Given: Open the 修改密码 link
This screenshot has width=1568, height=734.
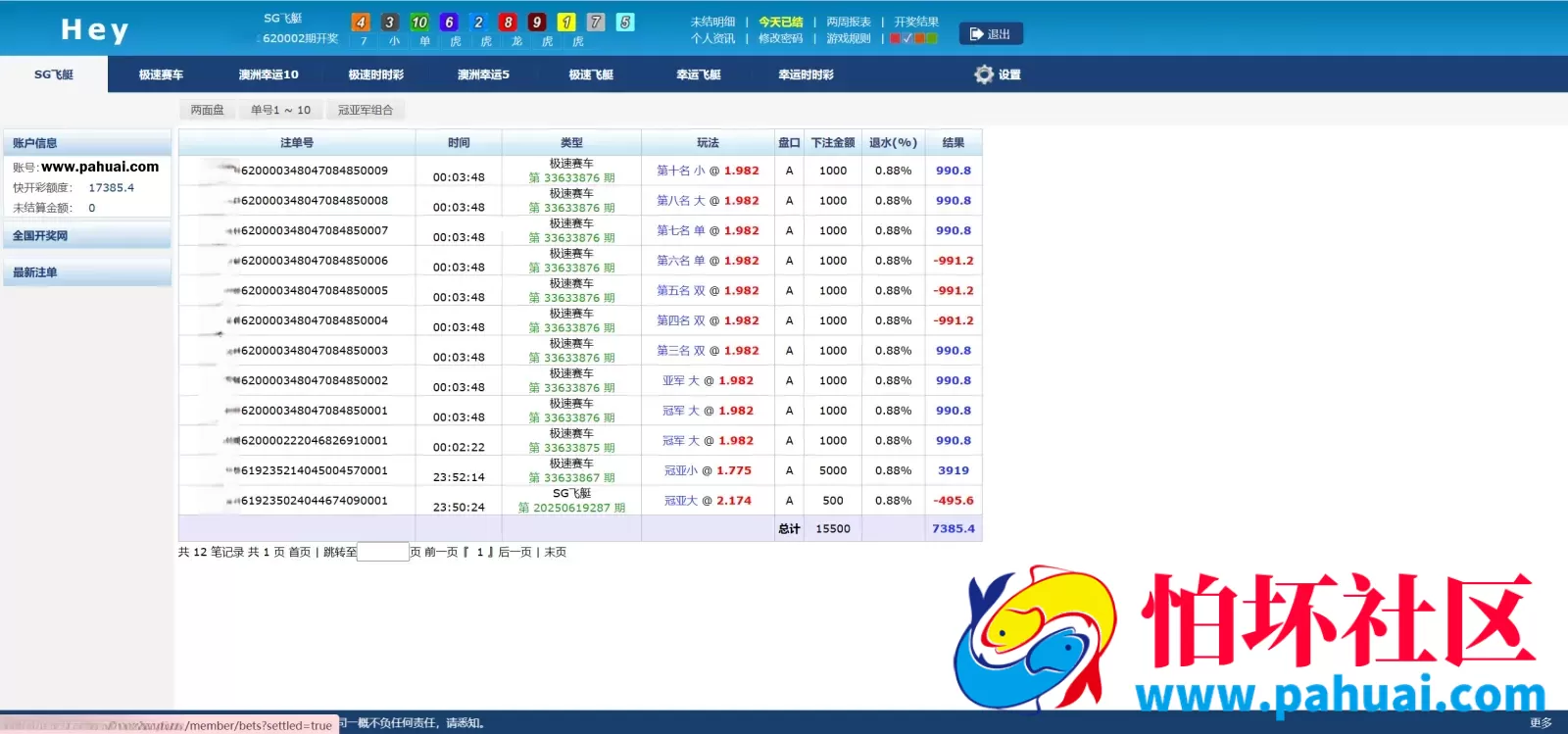Looking at the screenshot, I should 781,38.
